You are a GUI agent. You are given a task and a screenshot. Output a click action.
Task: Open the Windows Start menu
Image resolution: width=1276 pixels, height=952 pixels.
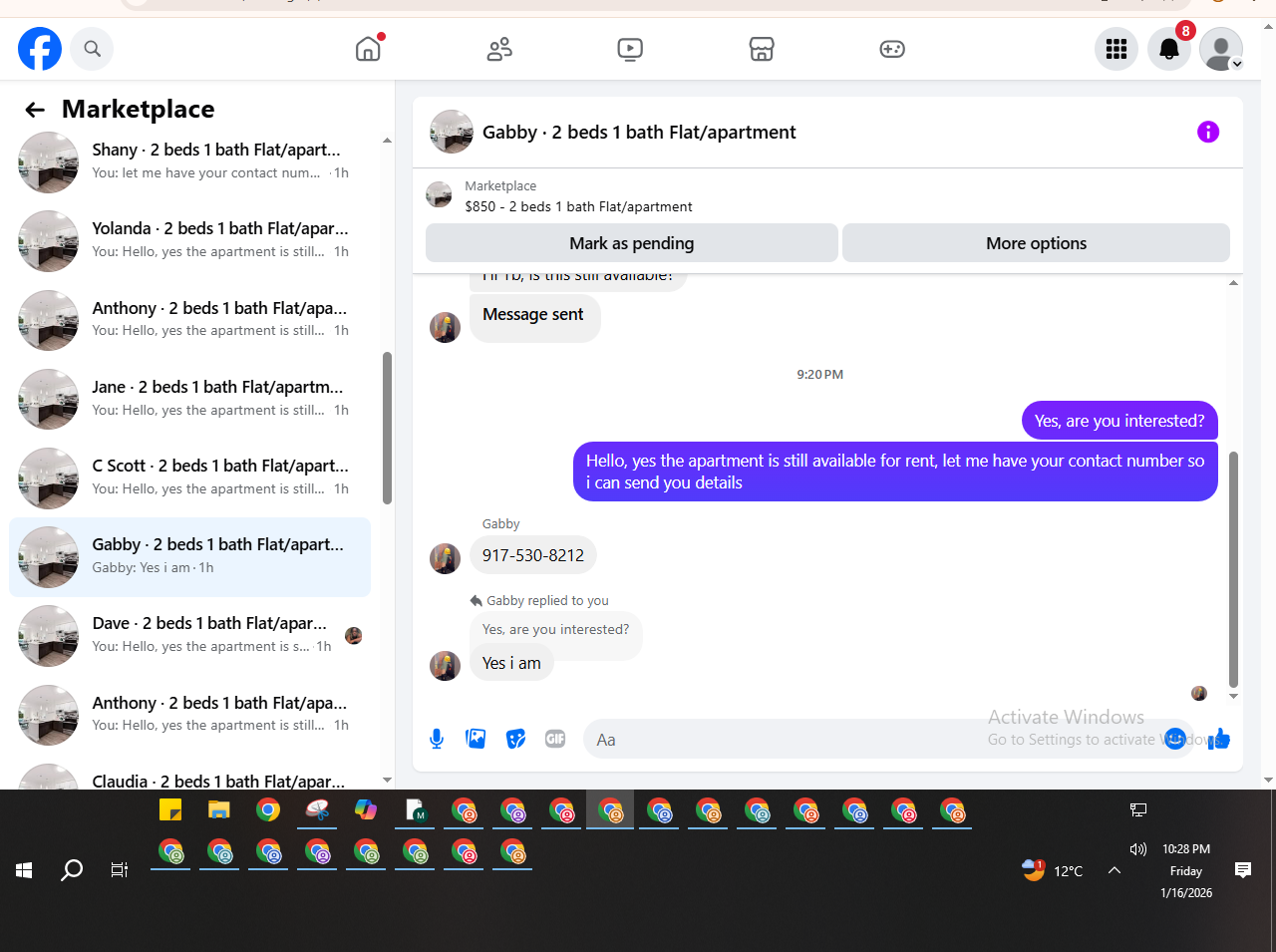pos(24,870)
